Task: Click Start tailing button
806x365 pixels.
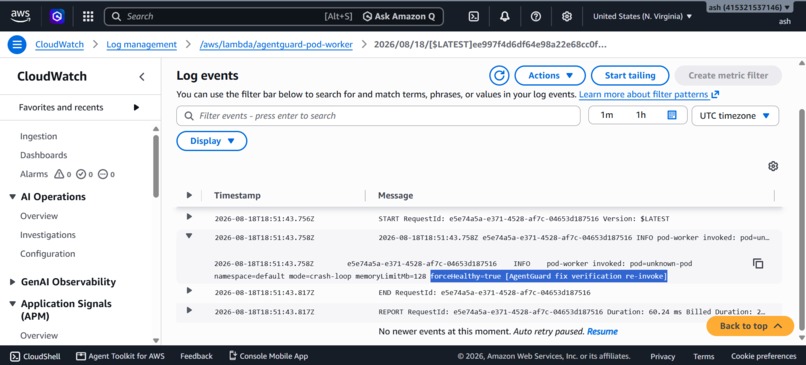Action: [x=630, y=76]
